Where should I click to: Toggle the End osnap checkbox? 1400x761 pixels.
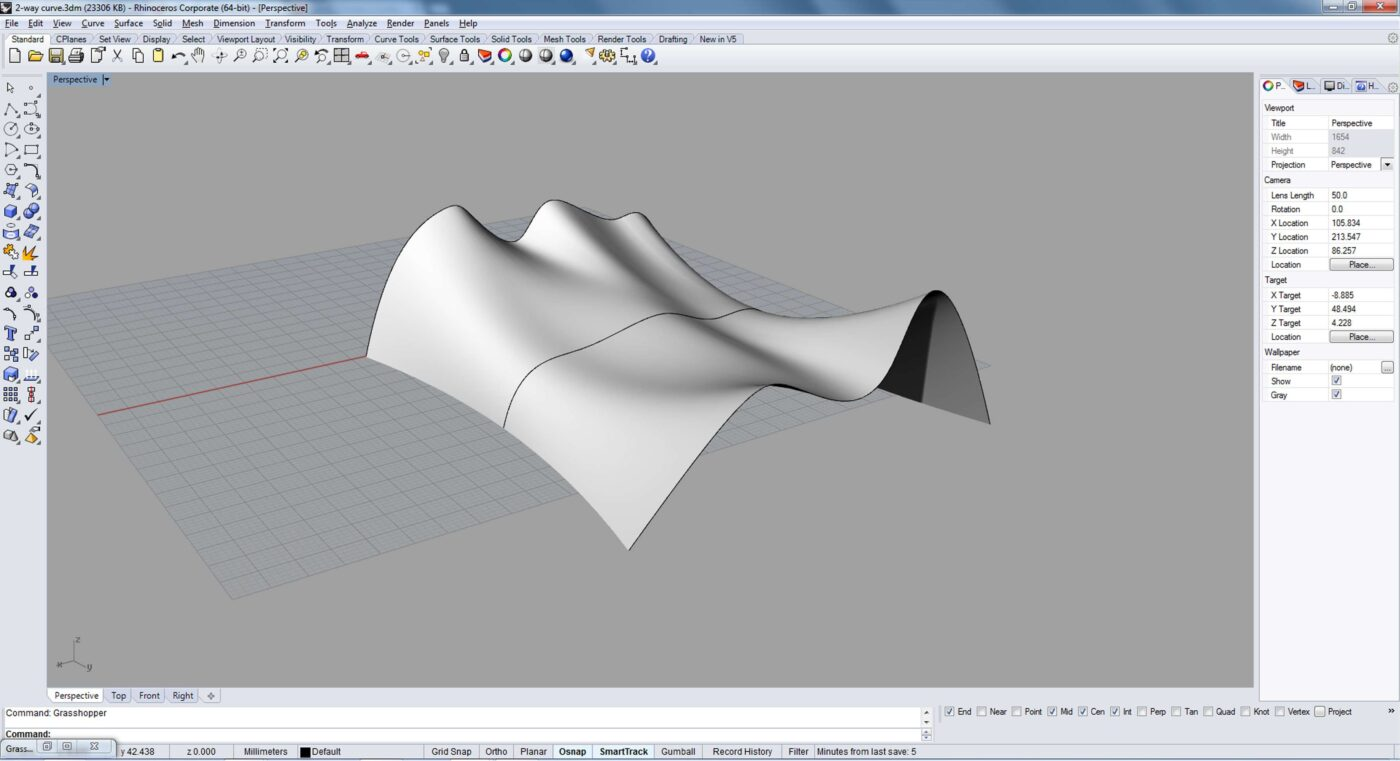(950, 712)
